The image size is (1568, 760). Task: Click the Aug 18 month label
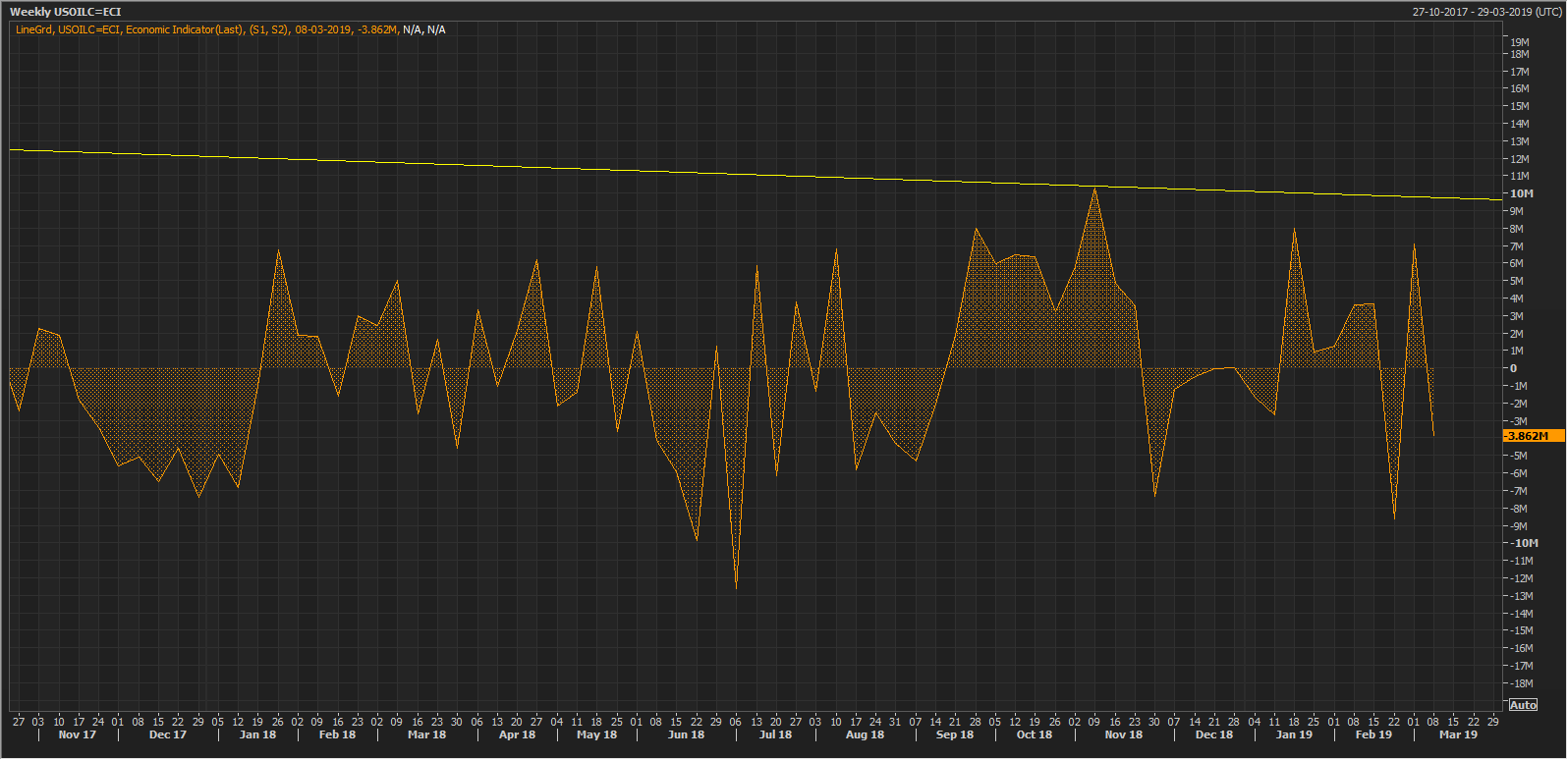(x=865, y=734)
